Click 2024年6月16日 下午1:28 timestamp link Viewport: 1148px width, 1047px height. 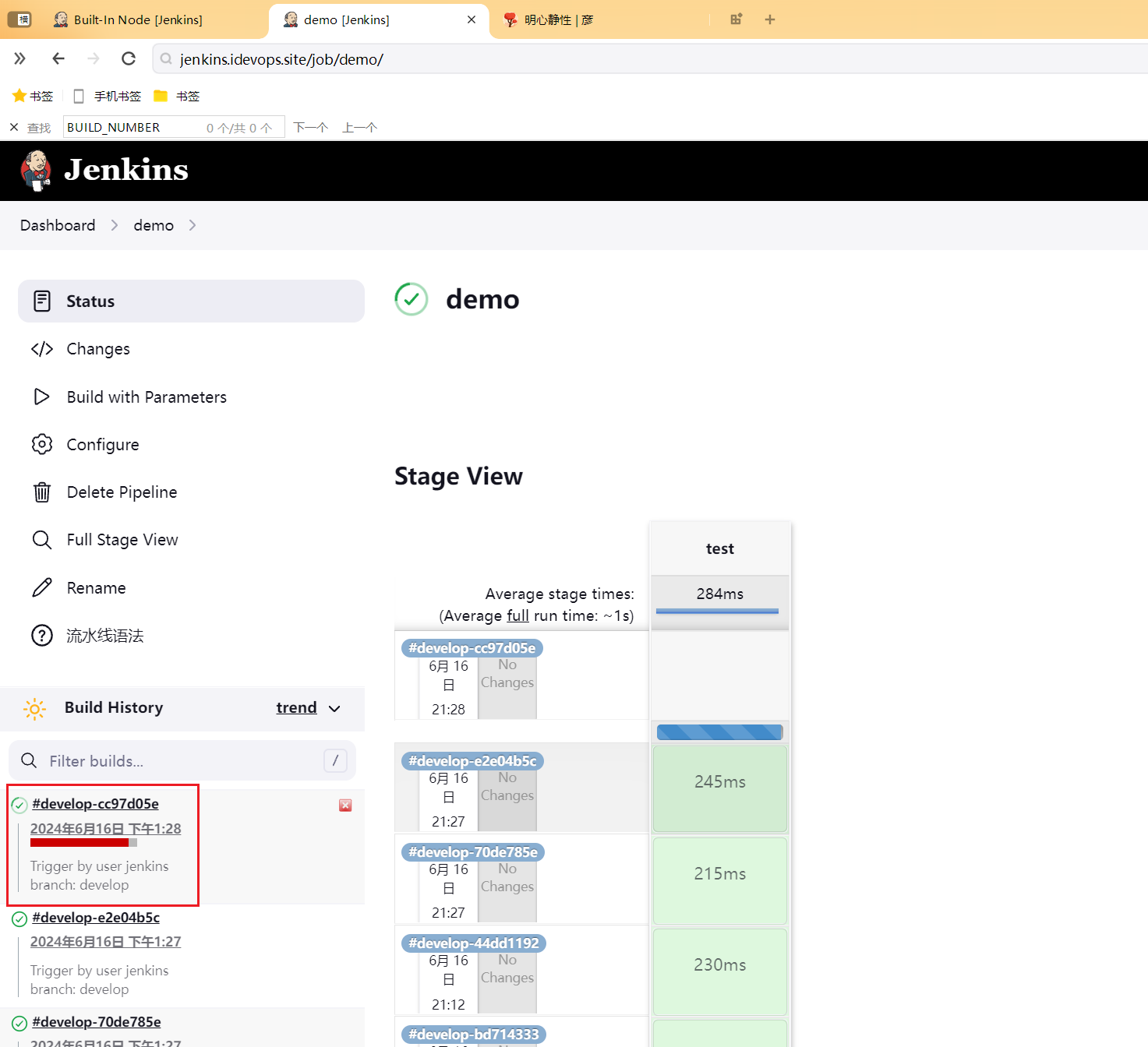(x=106, y=829)
